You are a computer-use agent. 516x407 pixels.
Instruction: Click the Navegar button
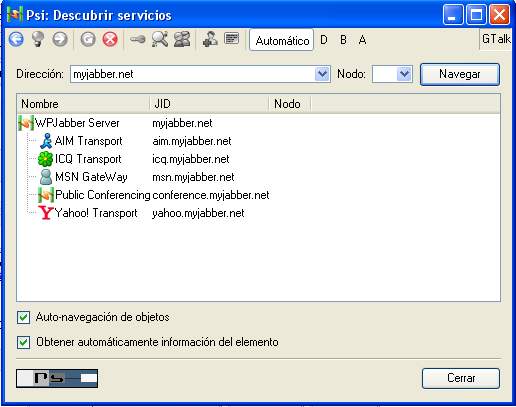pos(460,74)
